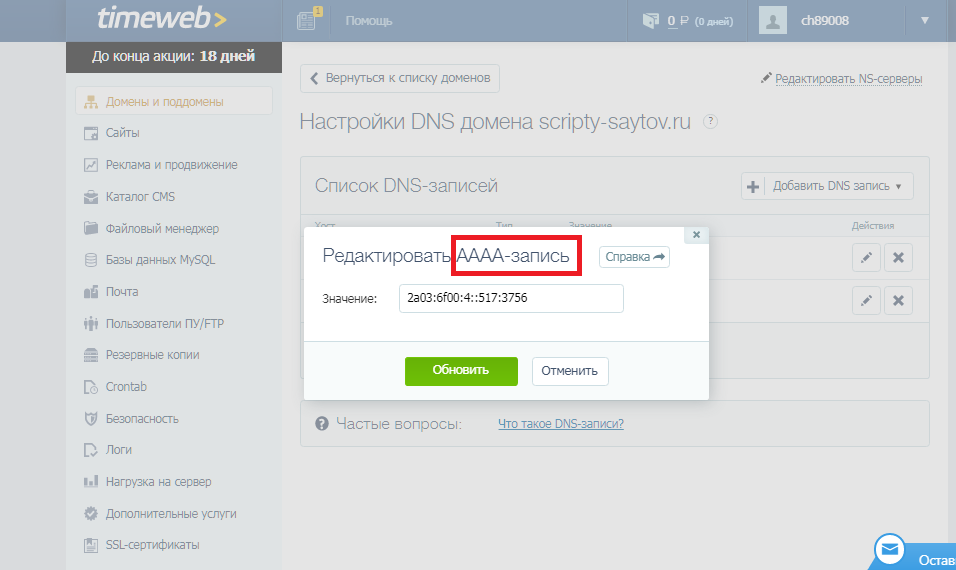The image size is (956, 570).
Task: Select Домены и поддомены in sidebar
Action: tap(174, 101)
